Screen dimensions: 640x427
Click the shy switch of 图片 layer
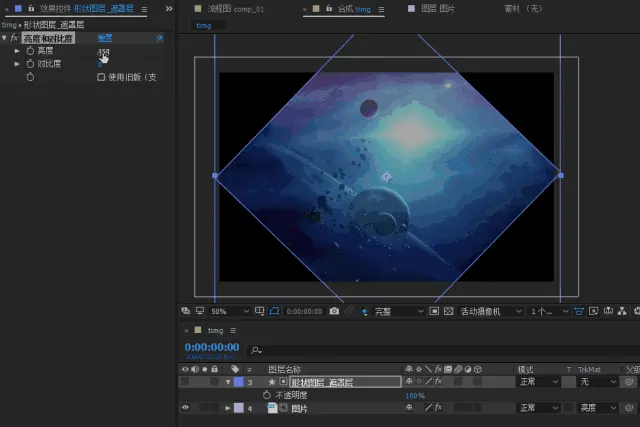409,407
